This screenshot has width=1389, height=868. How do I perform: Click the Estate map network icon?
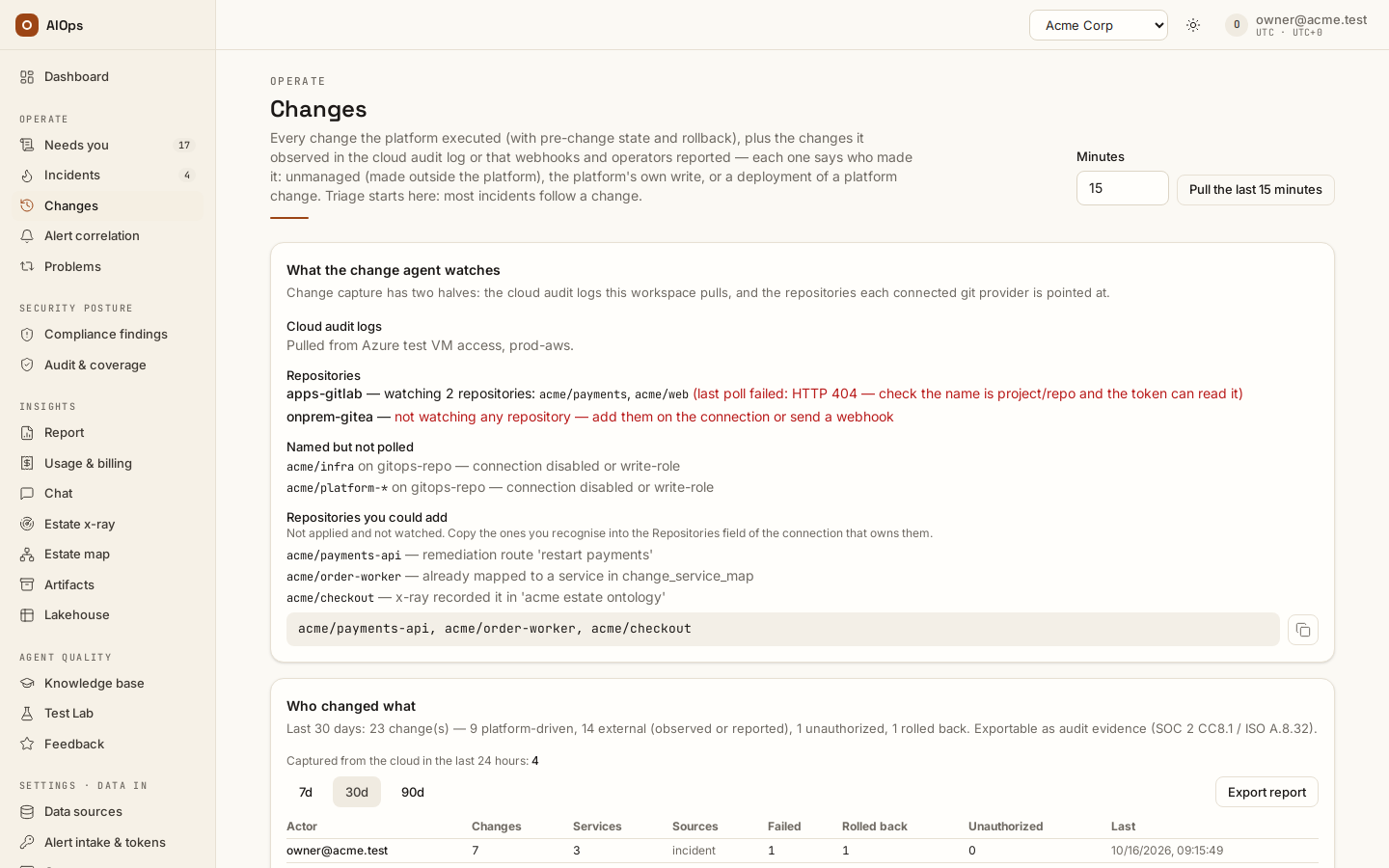tap(27, 555)
